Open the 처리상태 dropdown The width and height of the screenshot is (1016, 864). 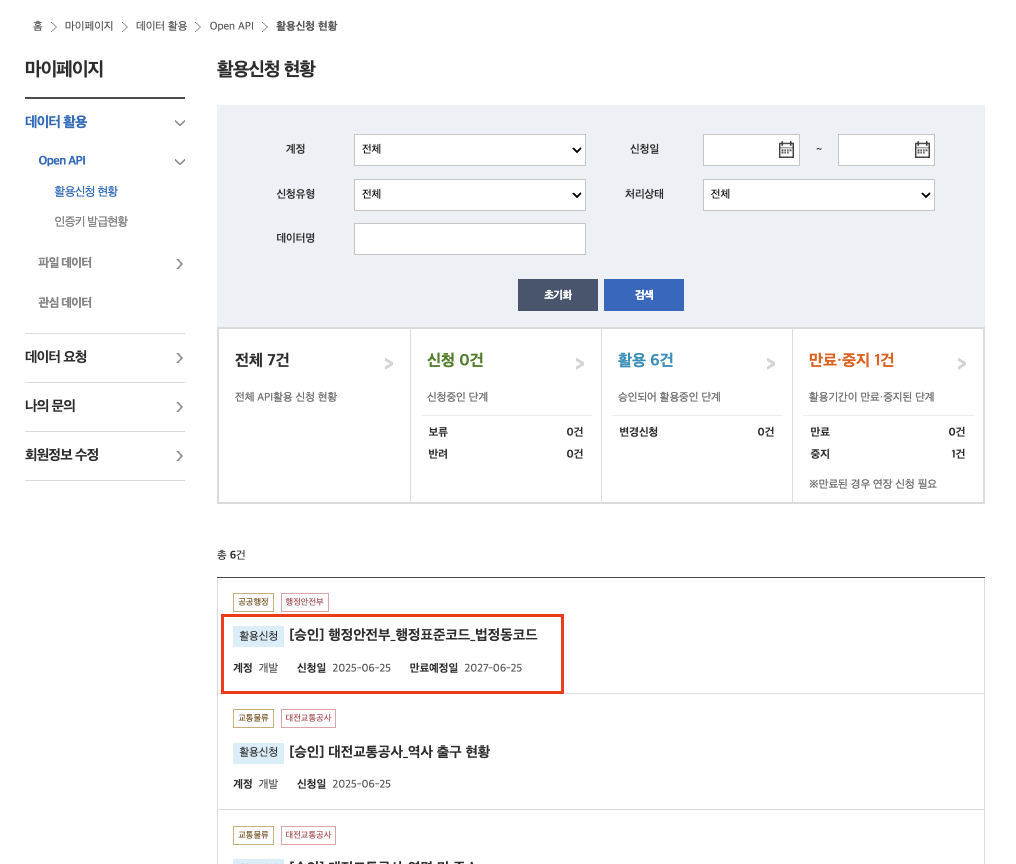click(x=818, y=194)
